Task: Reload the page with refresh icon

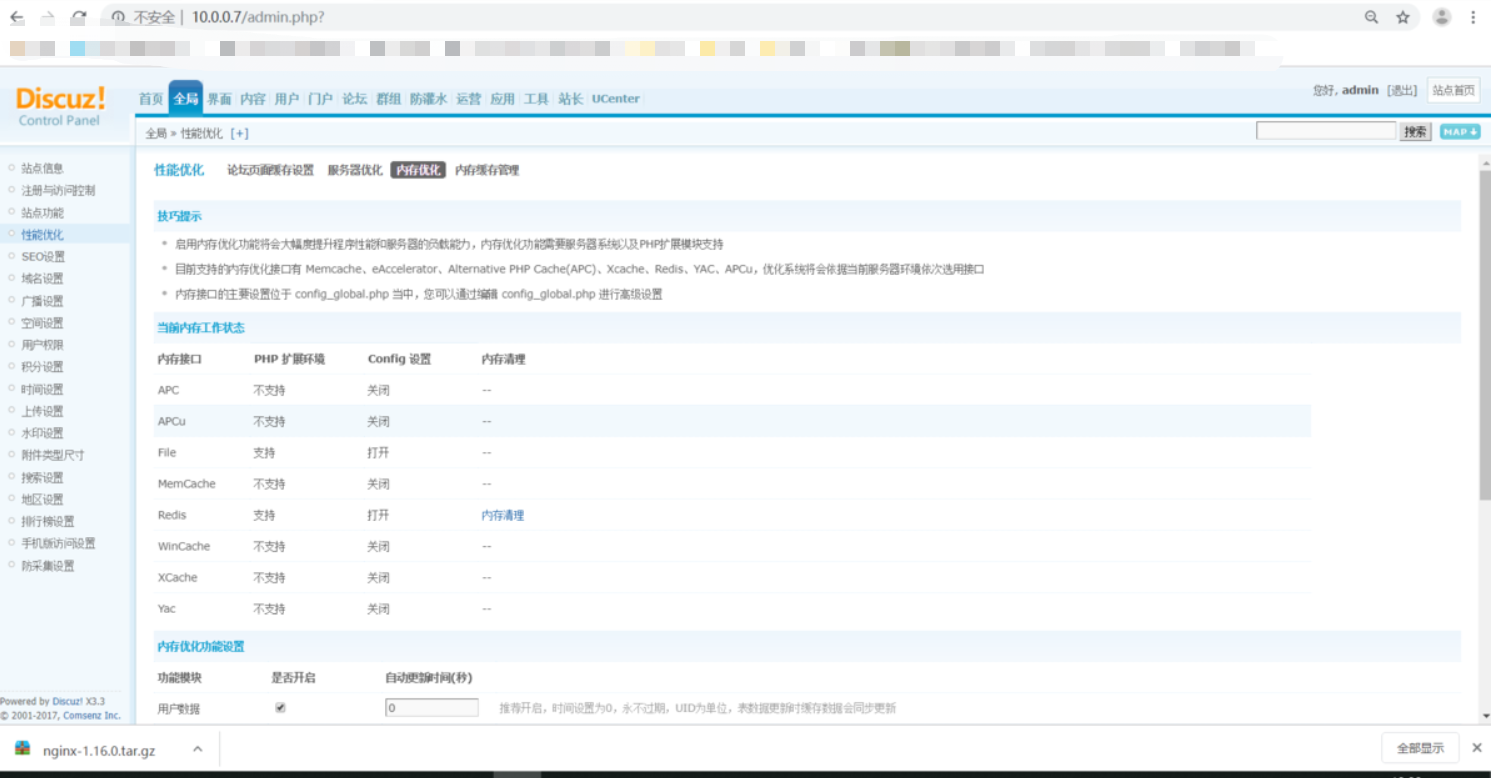Action: tap(79, 18)
